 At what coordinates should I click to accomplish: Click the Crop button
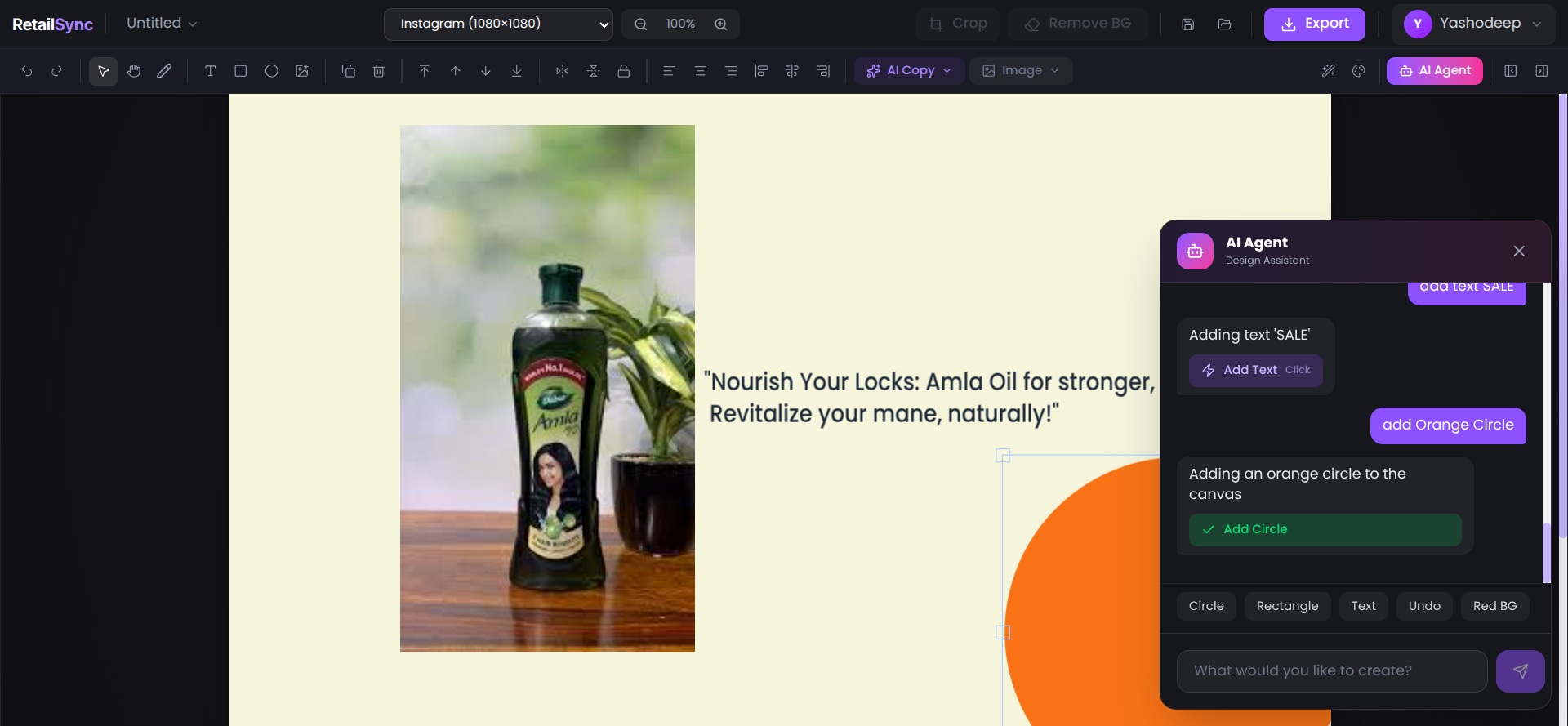tap(959, 24)
